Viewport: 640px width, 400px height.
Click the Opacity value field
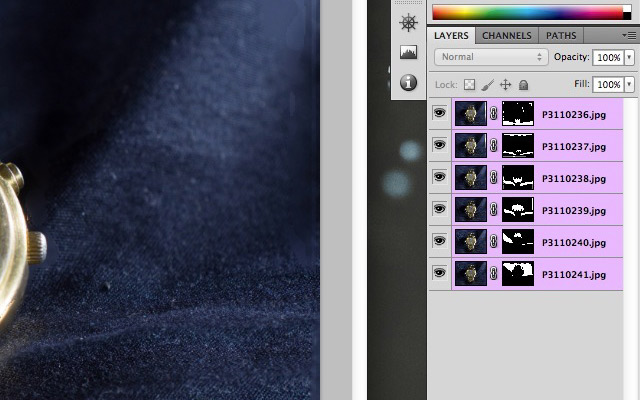click(x=609, y=57)
